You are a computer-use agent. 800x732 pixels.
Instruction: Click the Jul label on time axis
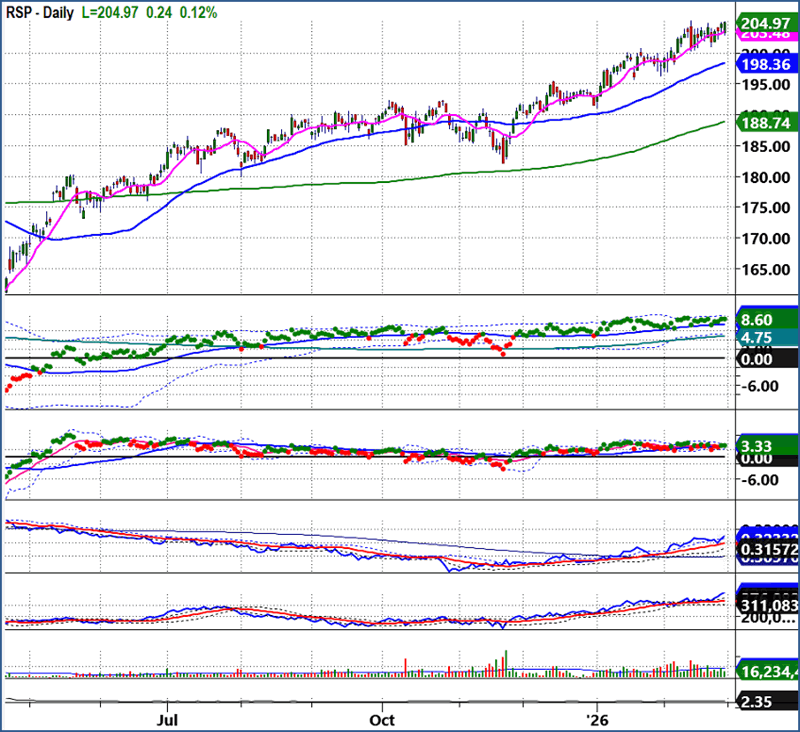(x=167, y=718)
